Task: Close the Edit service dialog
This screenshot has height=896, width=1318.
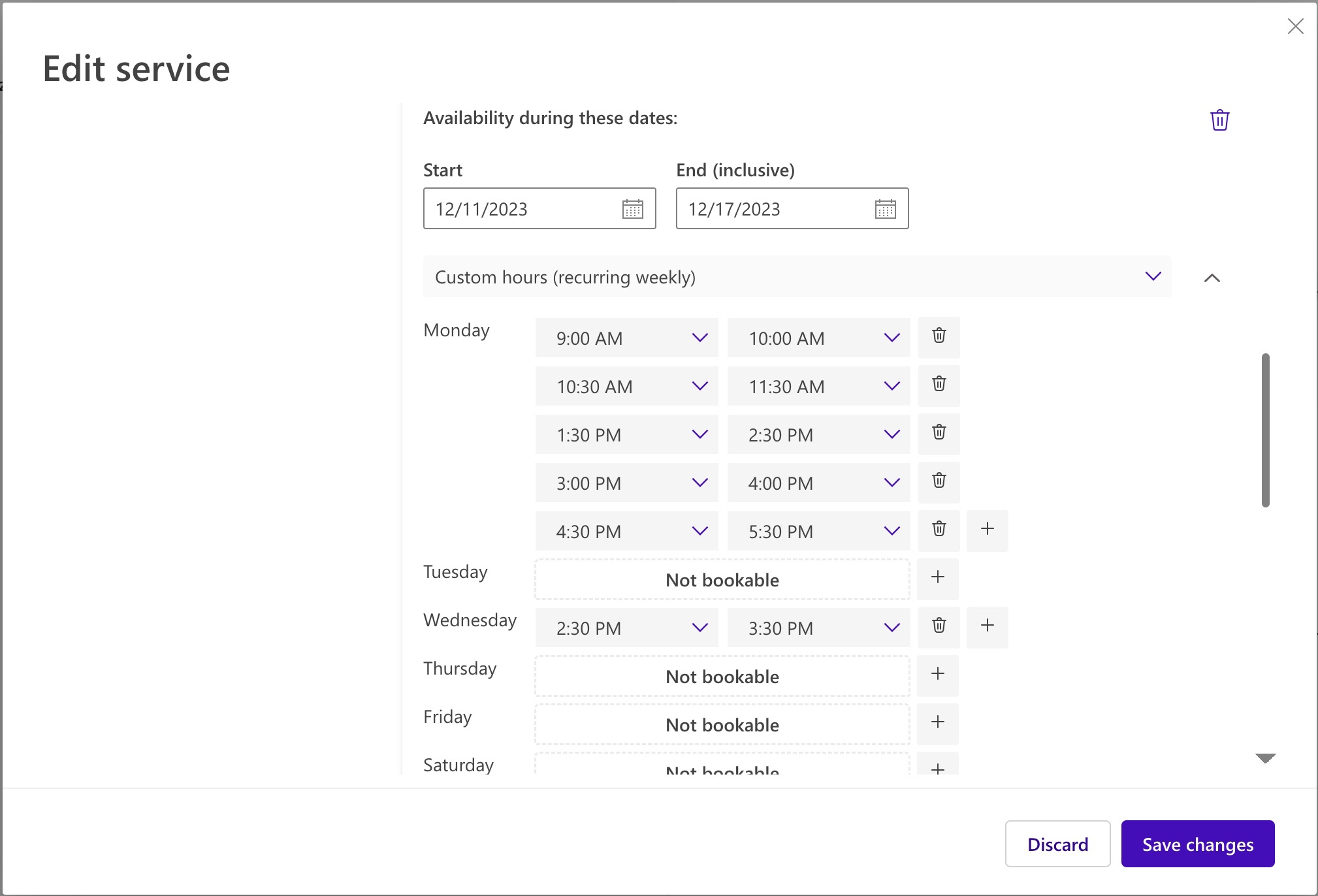Action: click(1296, 26)
